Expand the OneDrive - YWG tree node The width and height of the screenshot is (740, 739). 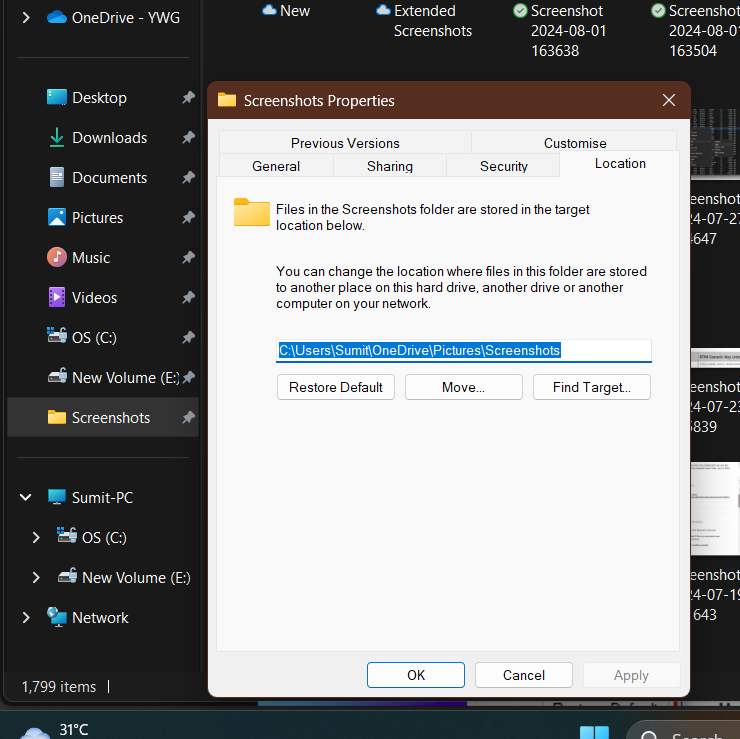[x=26, y=18]
